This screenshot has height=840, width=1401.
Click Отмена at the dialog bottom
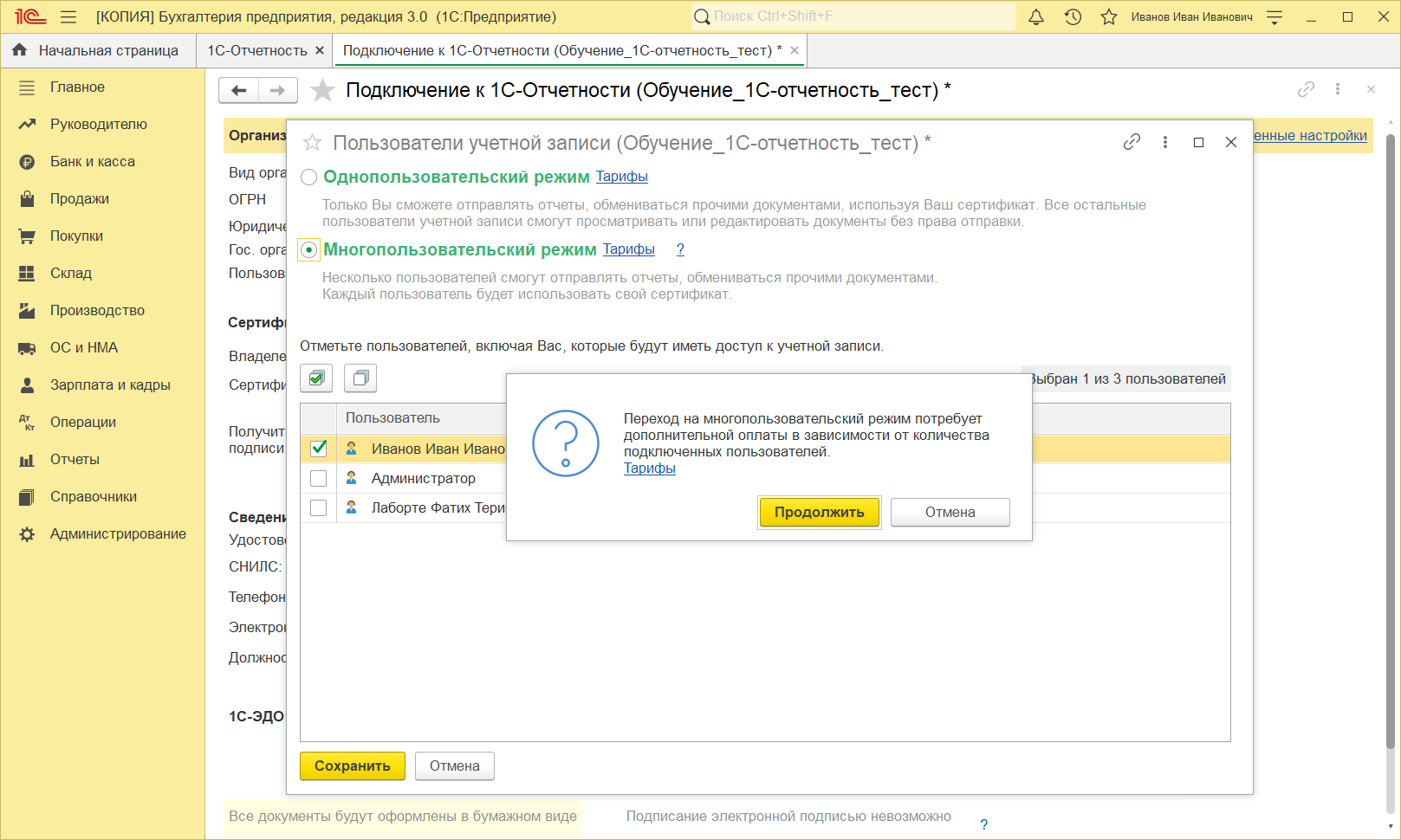(455, 766)
